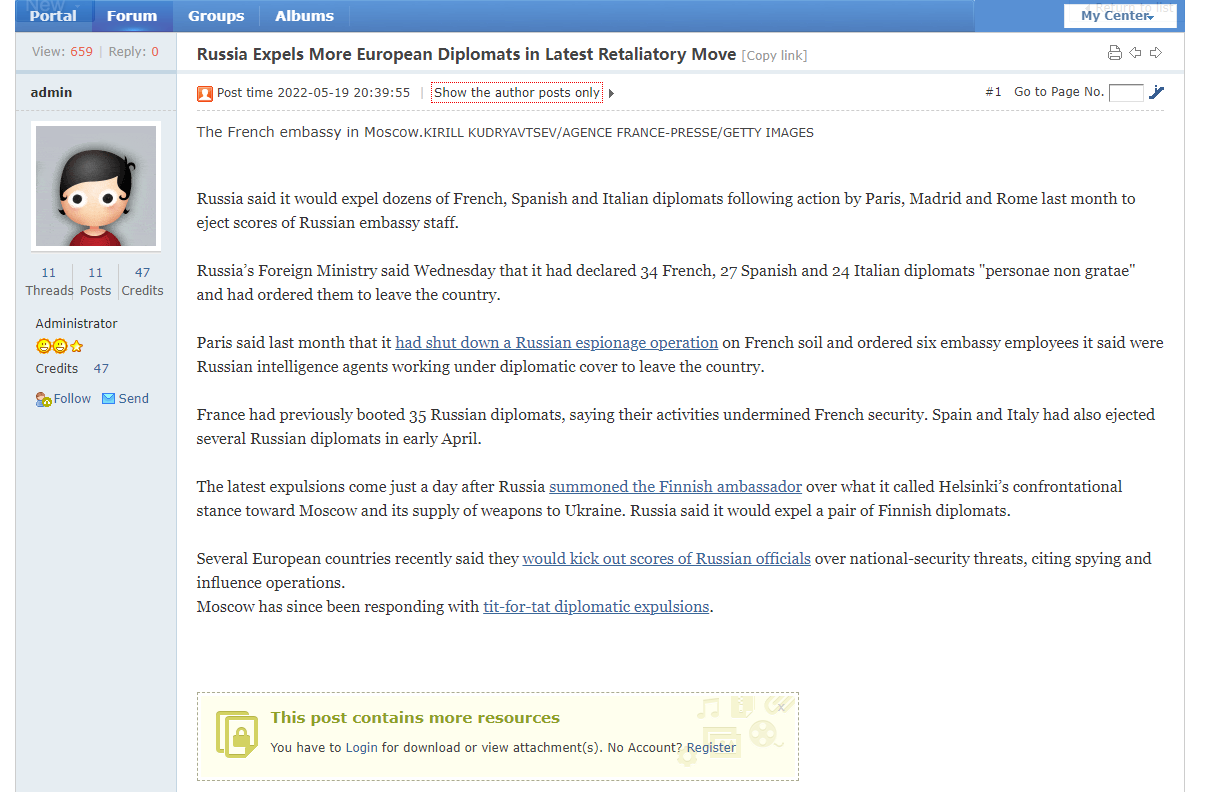Click the admin avatar image
1209x792 pixels.
pyautogui.click(x=96, y=186)
